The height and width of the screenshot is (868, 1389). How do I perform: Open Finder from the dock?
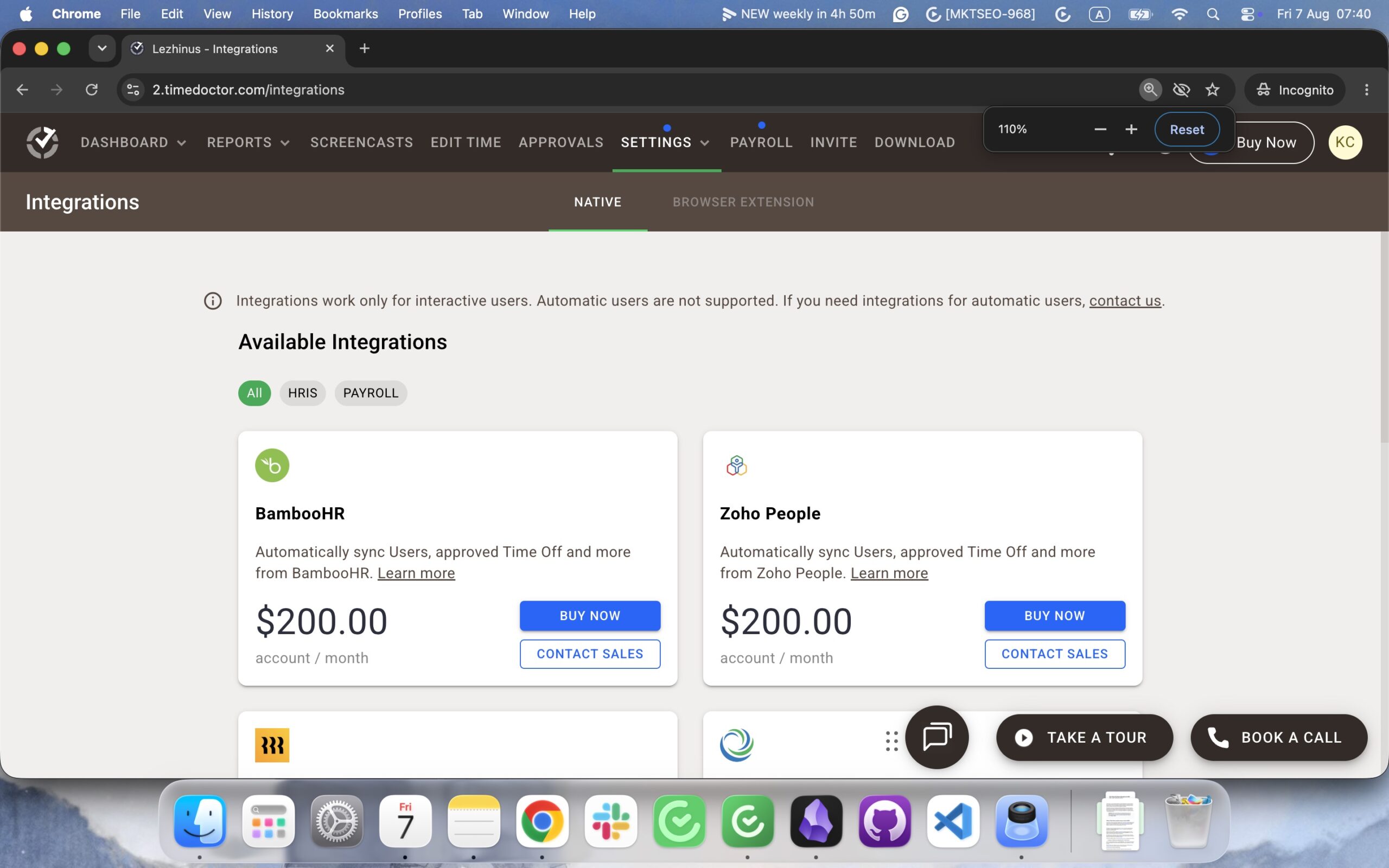200,821
